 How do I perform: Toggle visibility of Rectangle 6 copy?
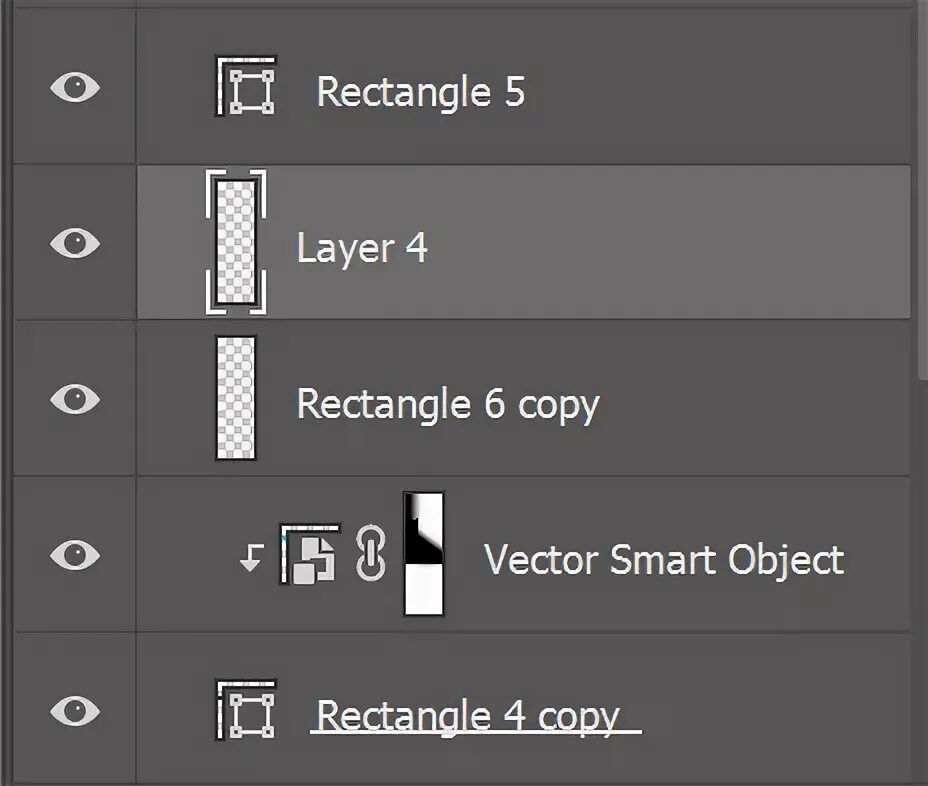coord(75,398)
